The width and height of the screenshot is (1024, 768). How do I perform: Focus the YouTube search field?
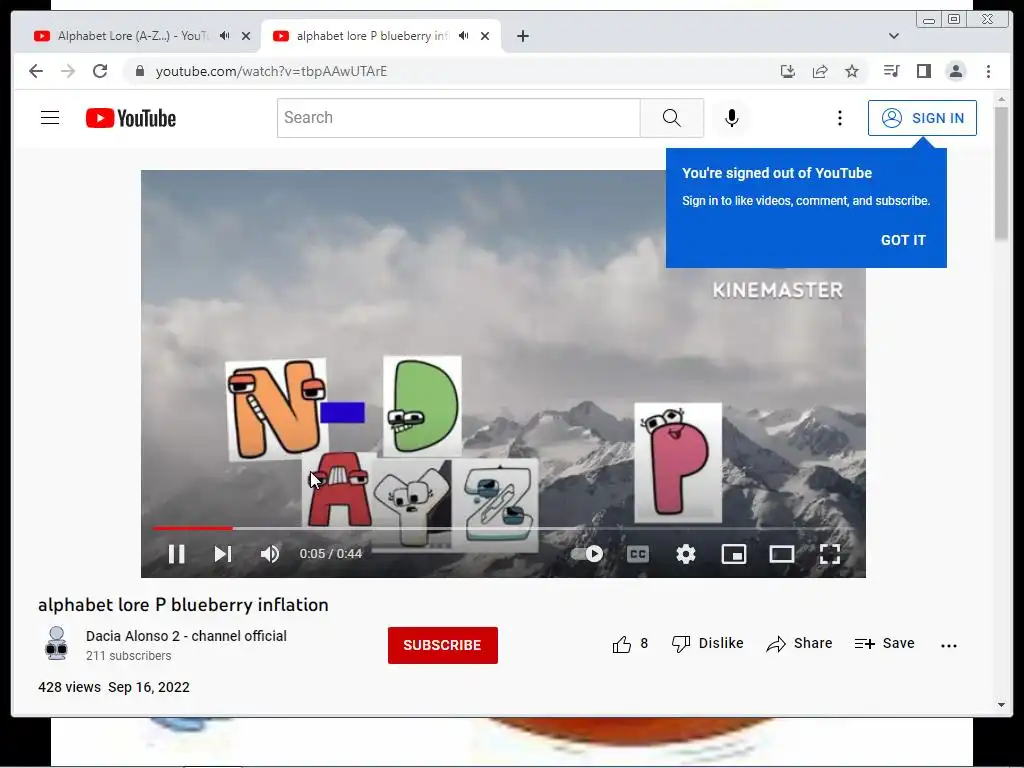coord(458,118)
